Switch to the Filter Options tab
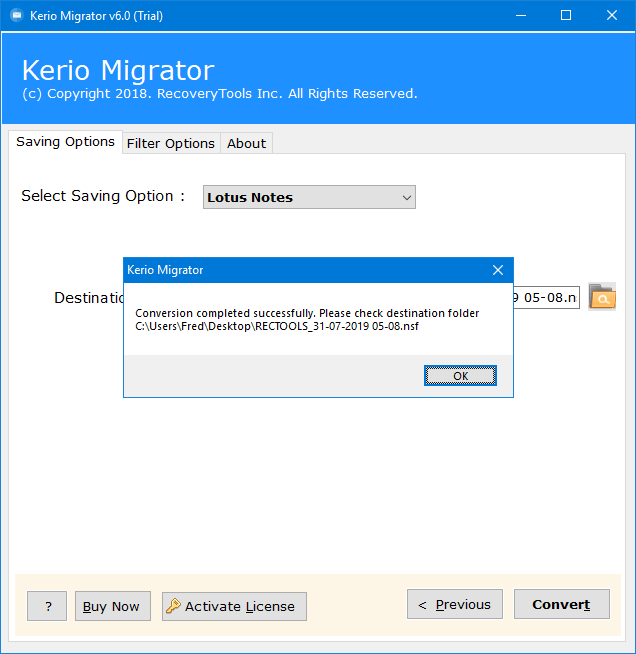 pos(171,143)
